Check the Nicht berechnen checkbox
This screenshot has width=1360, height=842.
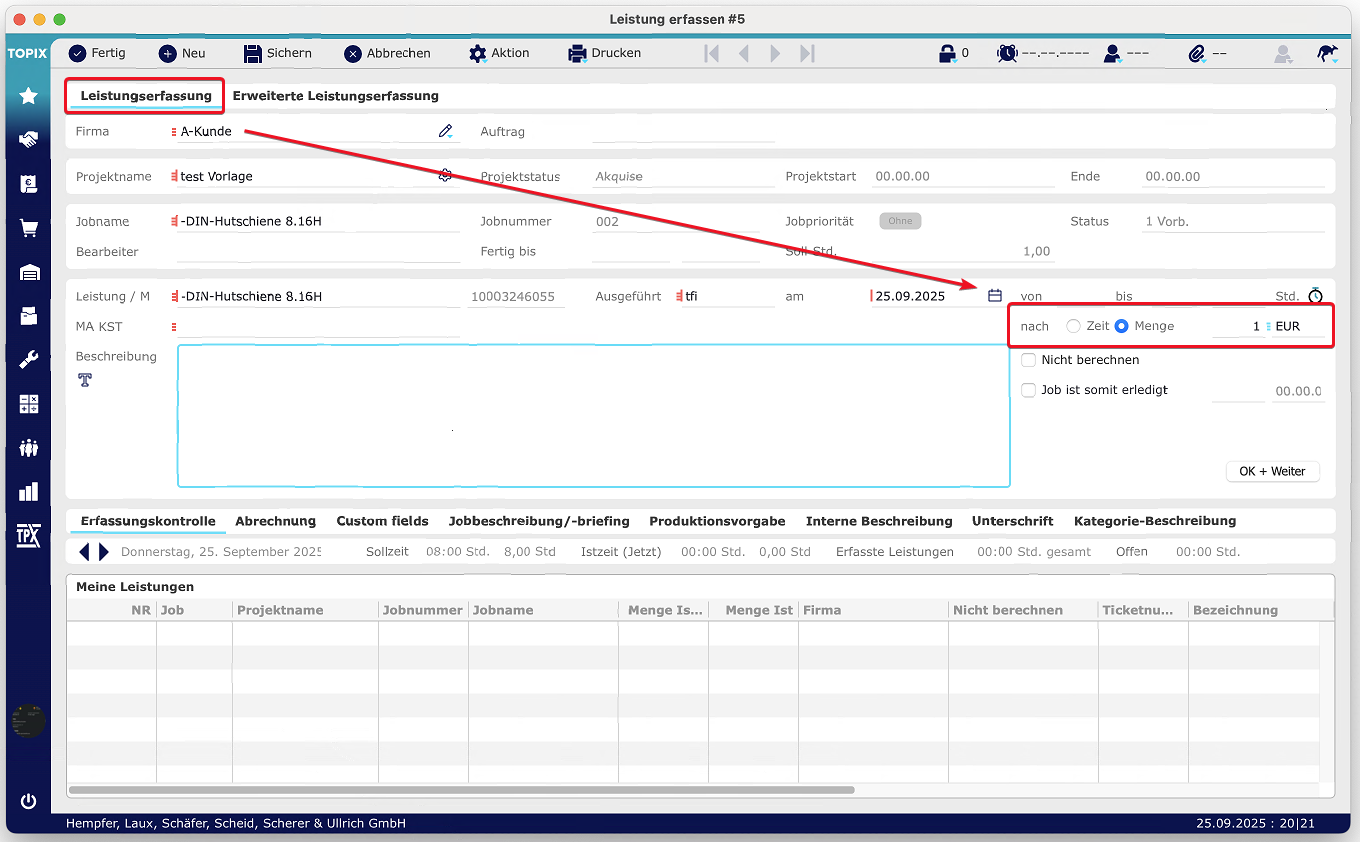[1028, 360]
